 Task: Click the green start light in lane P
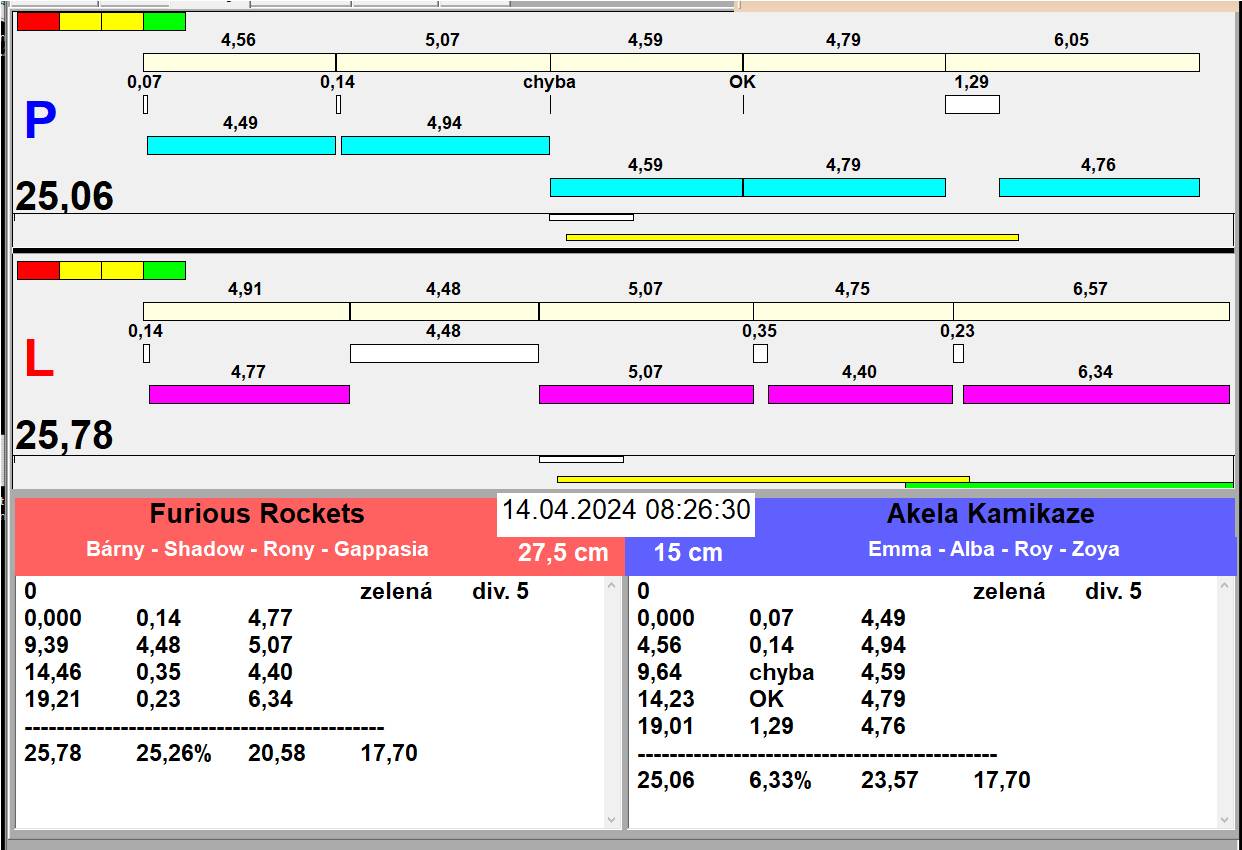[165, 21]
